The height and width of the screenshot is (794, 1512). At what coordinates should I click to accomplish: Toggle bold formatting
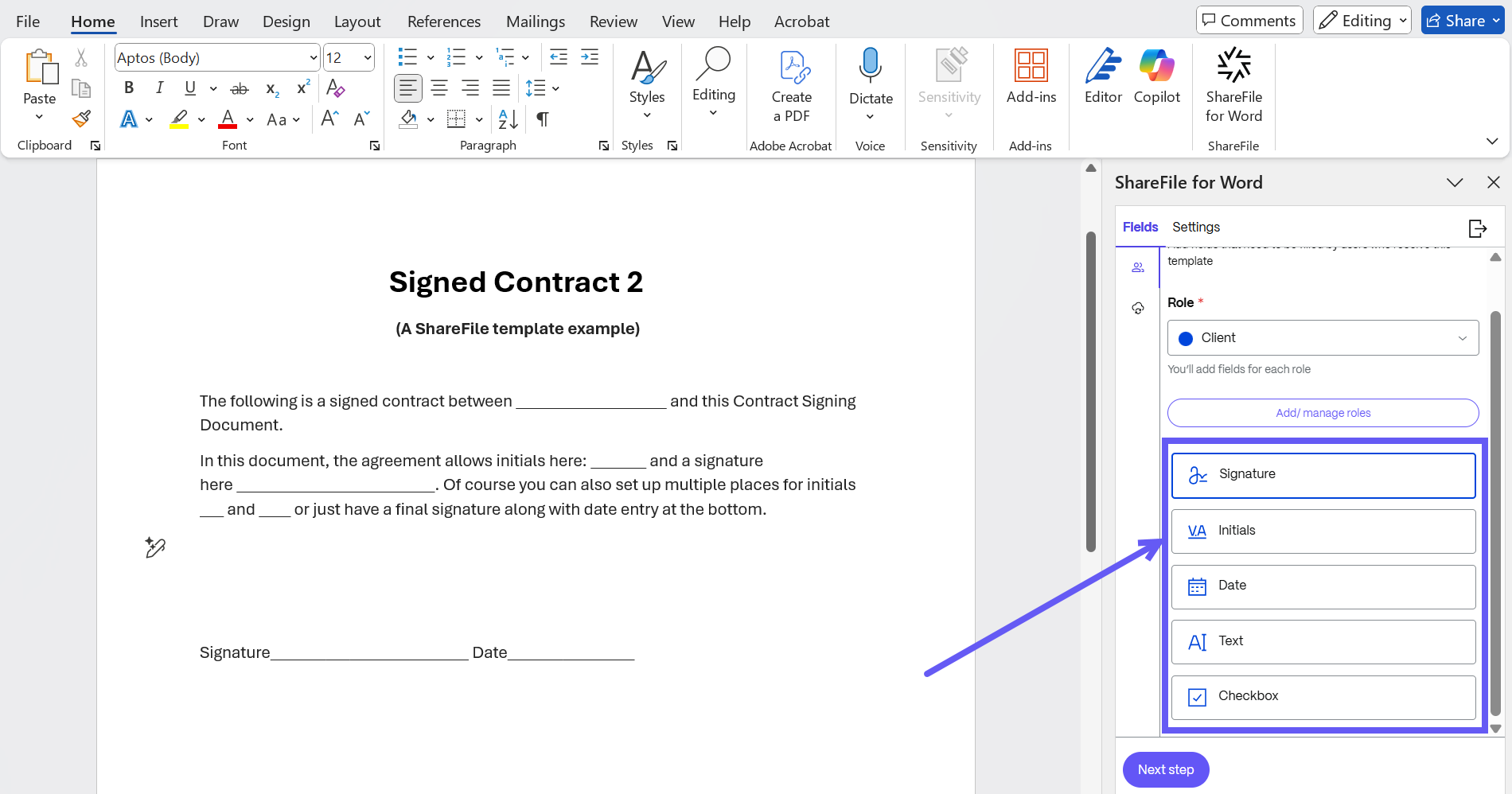pos(129,88)
